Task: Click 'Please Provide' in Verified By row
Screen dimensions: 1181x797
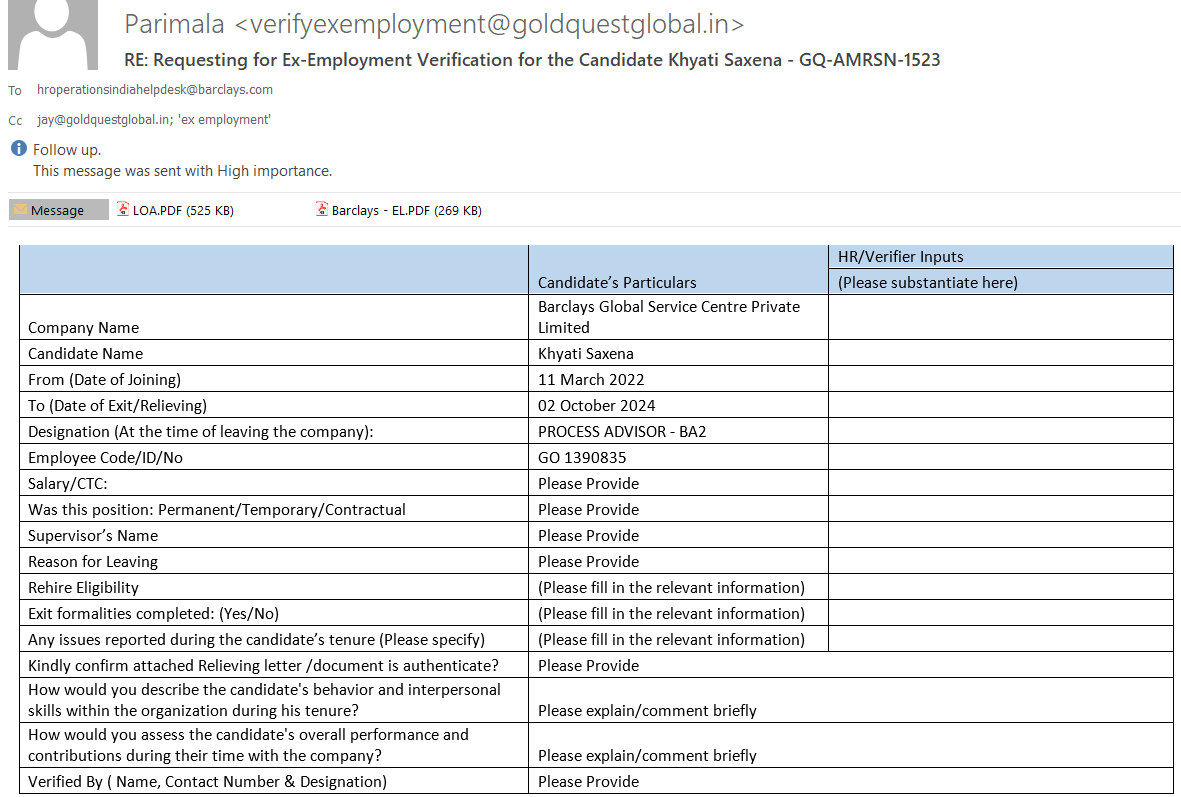Action: pyautogui.click(x=588, y=782)
